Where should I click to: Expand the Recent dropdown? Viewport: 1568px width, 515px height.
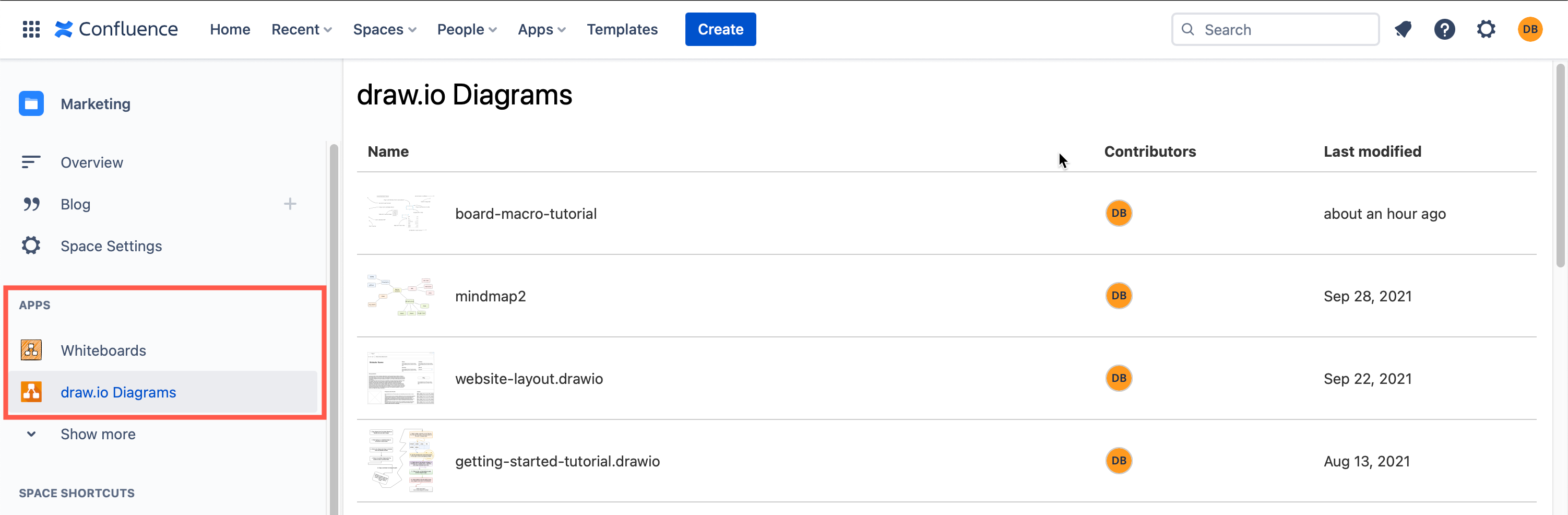(x=301, y=29)
